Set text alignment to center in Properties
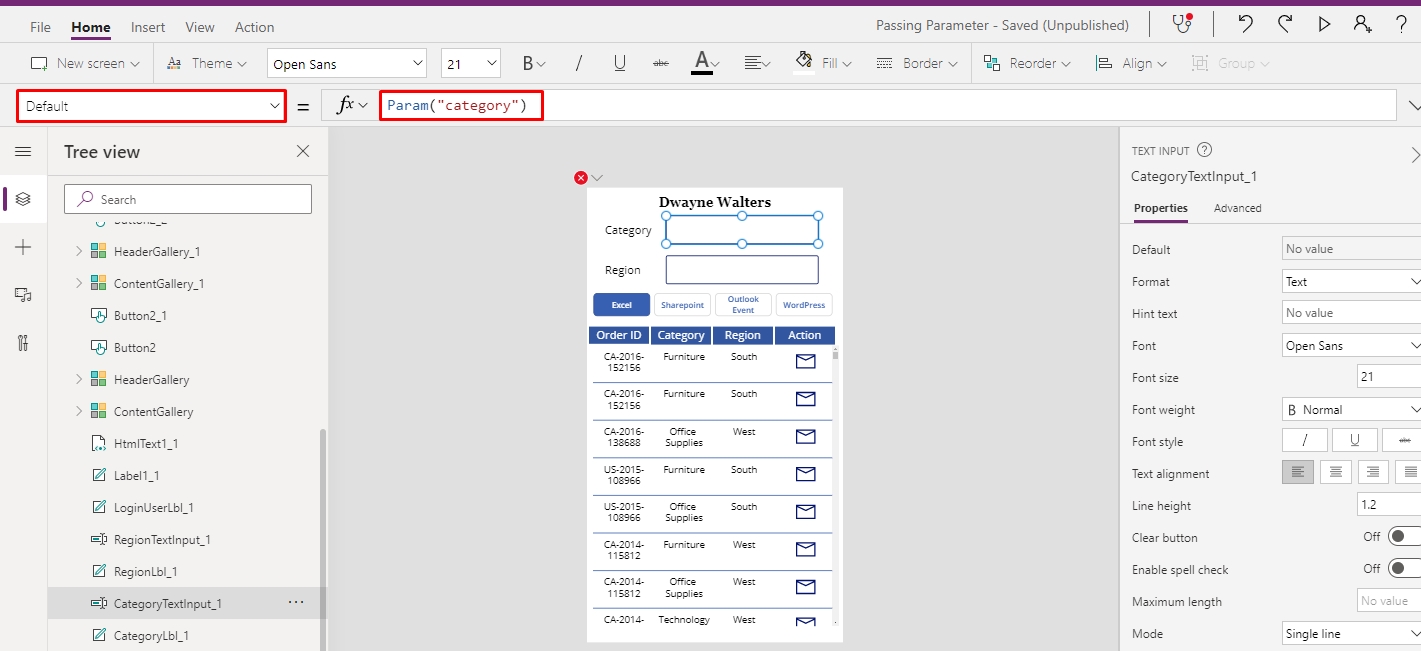The width and height of the screenshot is (1421, 651). point(1336,473)
